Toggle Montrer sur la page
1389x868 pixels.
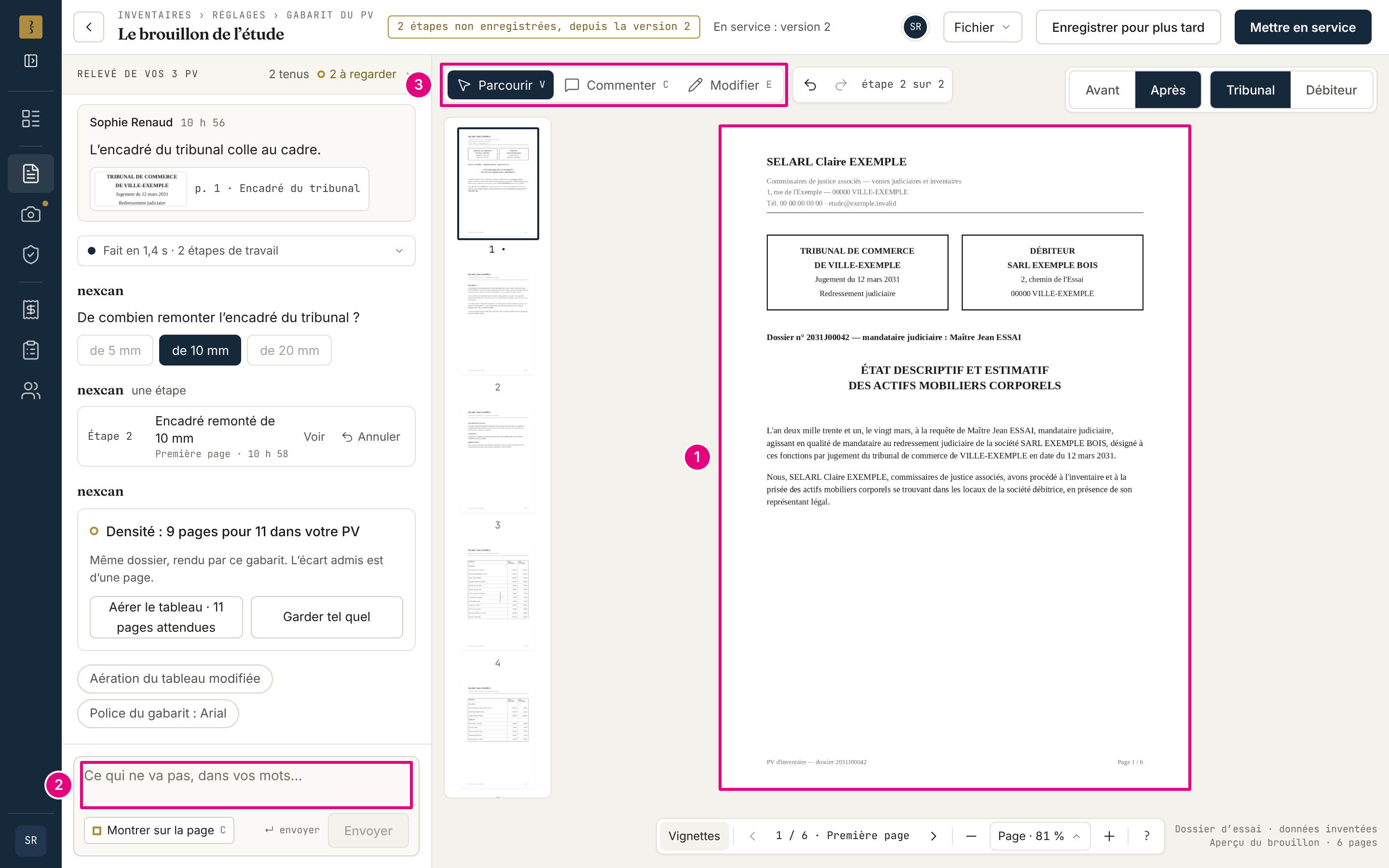[x=159, y=830]
